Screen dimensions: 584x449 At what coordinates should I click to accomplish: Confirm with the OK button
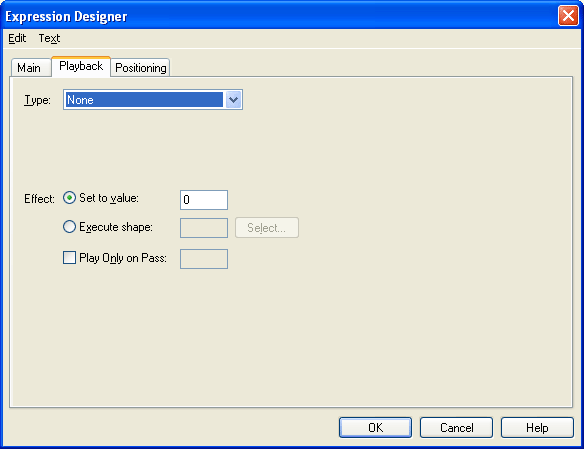[375, 427]
